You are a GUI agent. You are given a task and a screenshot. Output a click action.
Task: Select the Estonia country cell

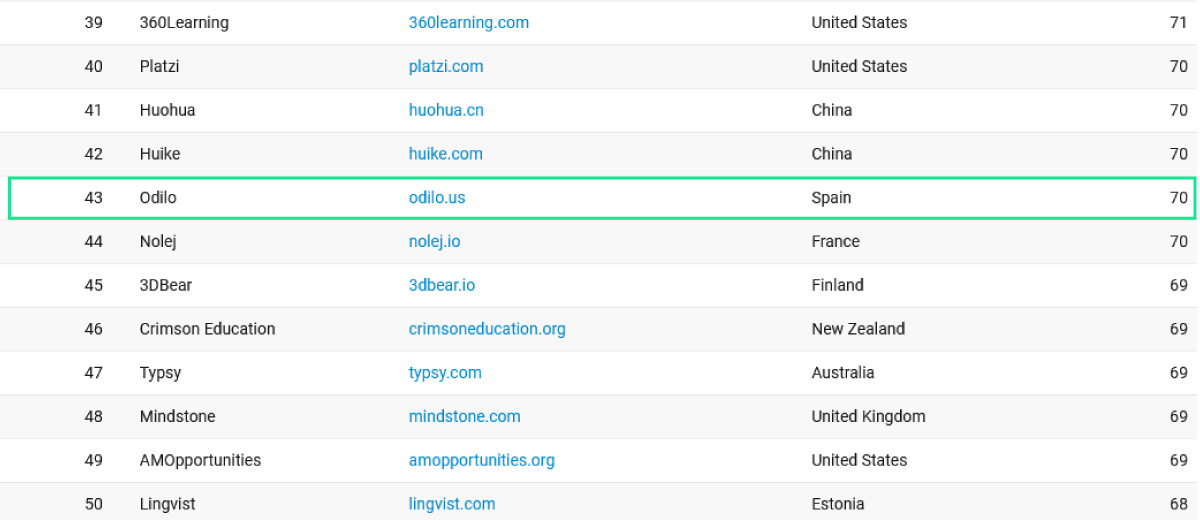[x=838, y=504]
